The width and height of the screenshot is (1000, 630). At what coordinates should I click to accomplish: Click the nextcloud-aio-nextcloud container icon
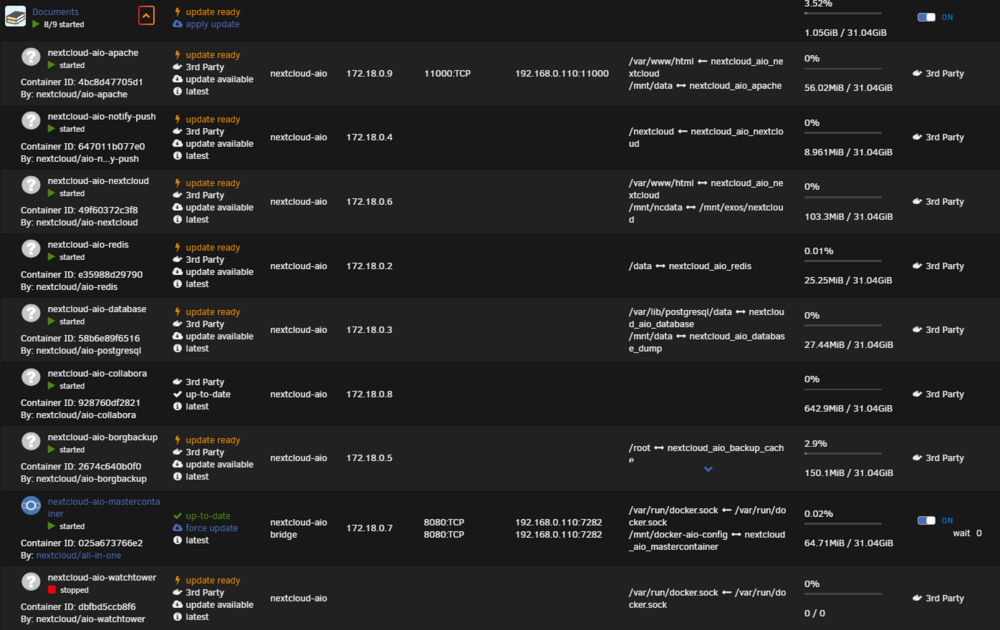[x=31, y=185]
